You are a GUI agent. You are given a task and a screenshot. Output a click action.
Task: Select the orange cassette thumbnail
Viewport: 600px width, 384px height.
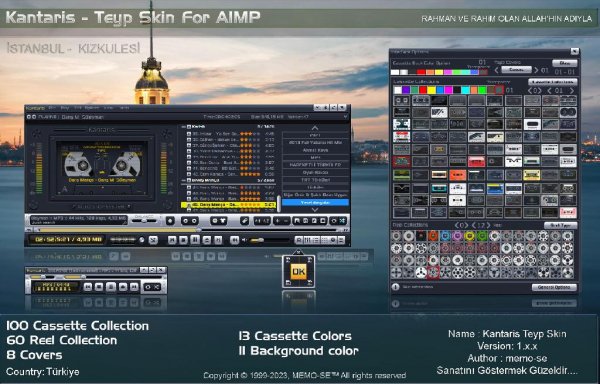458,175
